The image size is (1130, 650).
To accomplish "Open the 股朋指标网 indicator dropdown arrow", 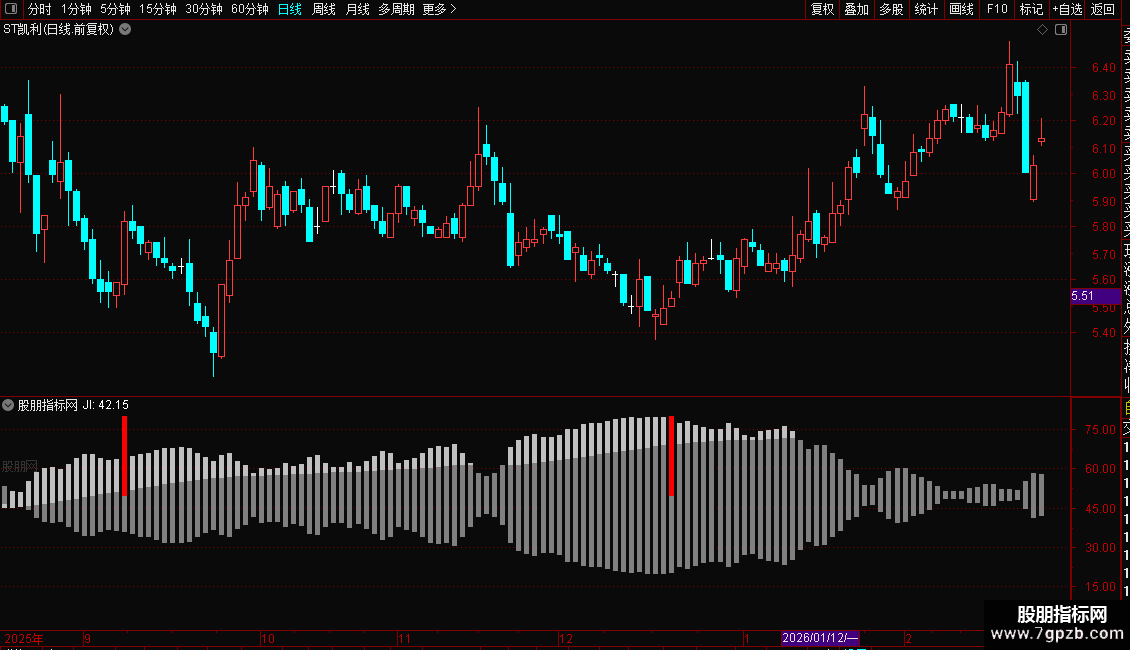I will [8, 405].
